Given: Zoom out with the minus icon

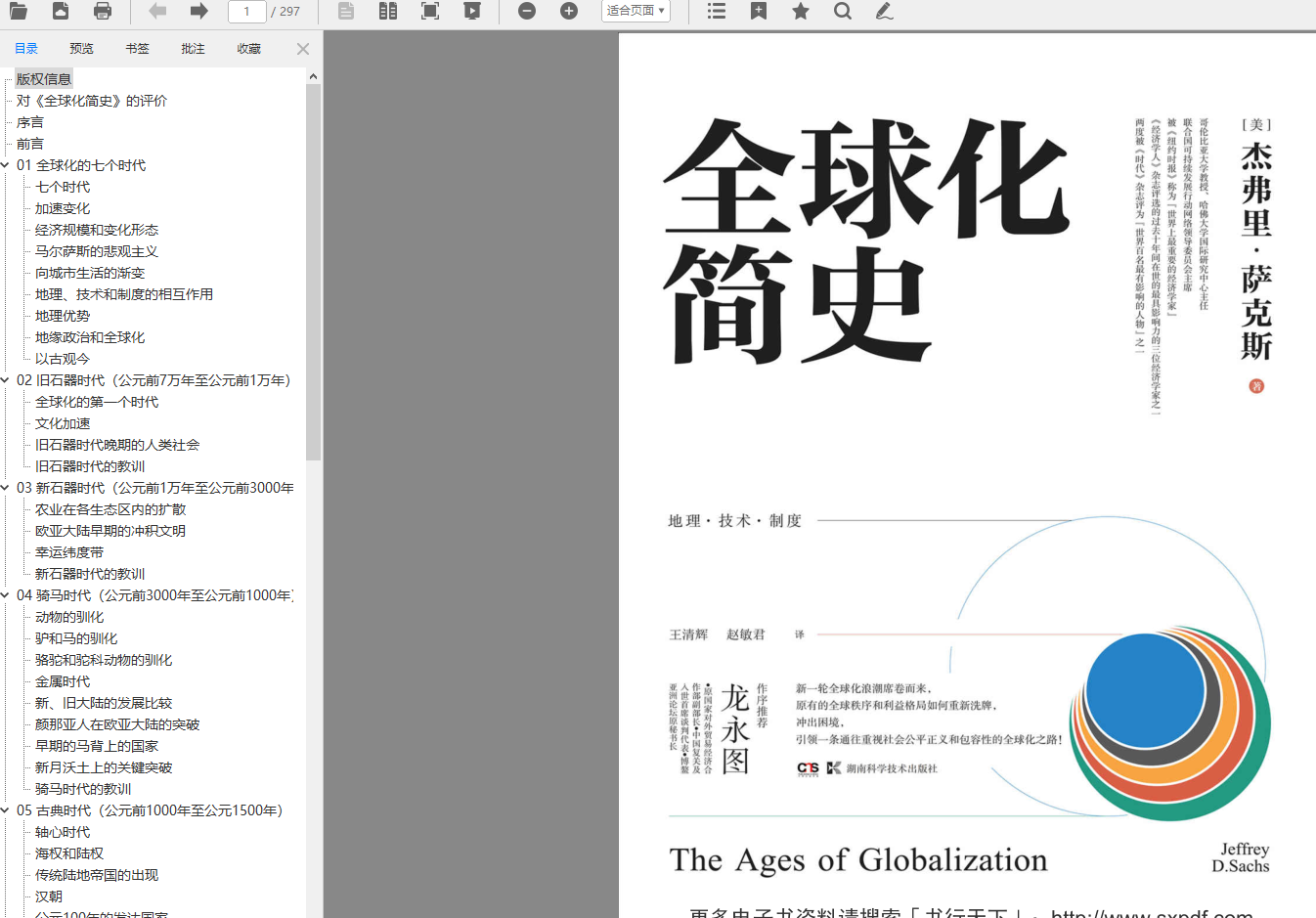Looking at the screenshot, I should point(527,11).
